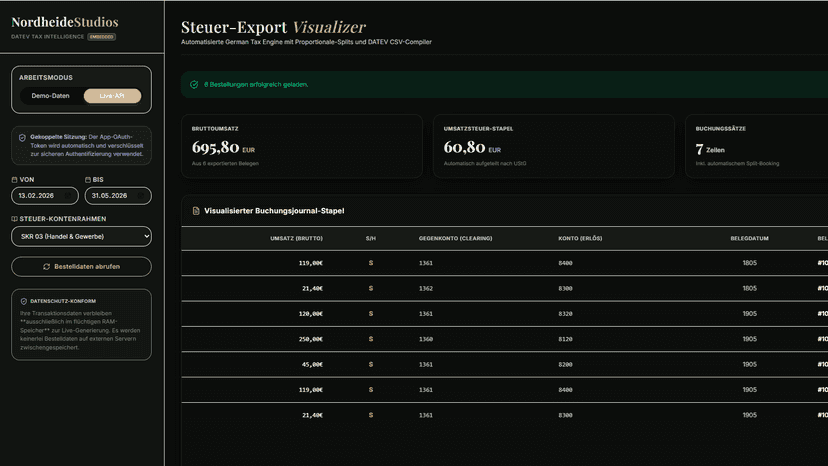
Task: Click the ARBEITSMODUS label
Action: click(x=46, y=78)
